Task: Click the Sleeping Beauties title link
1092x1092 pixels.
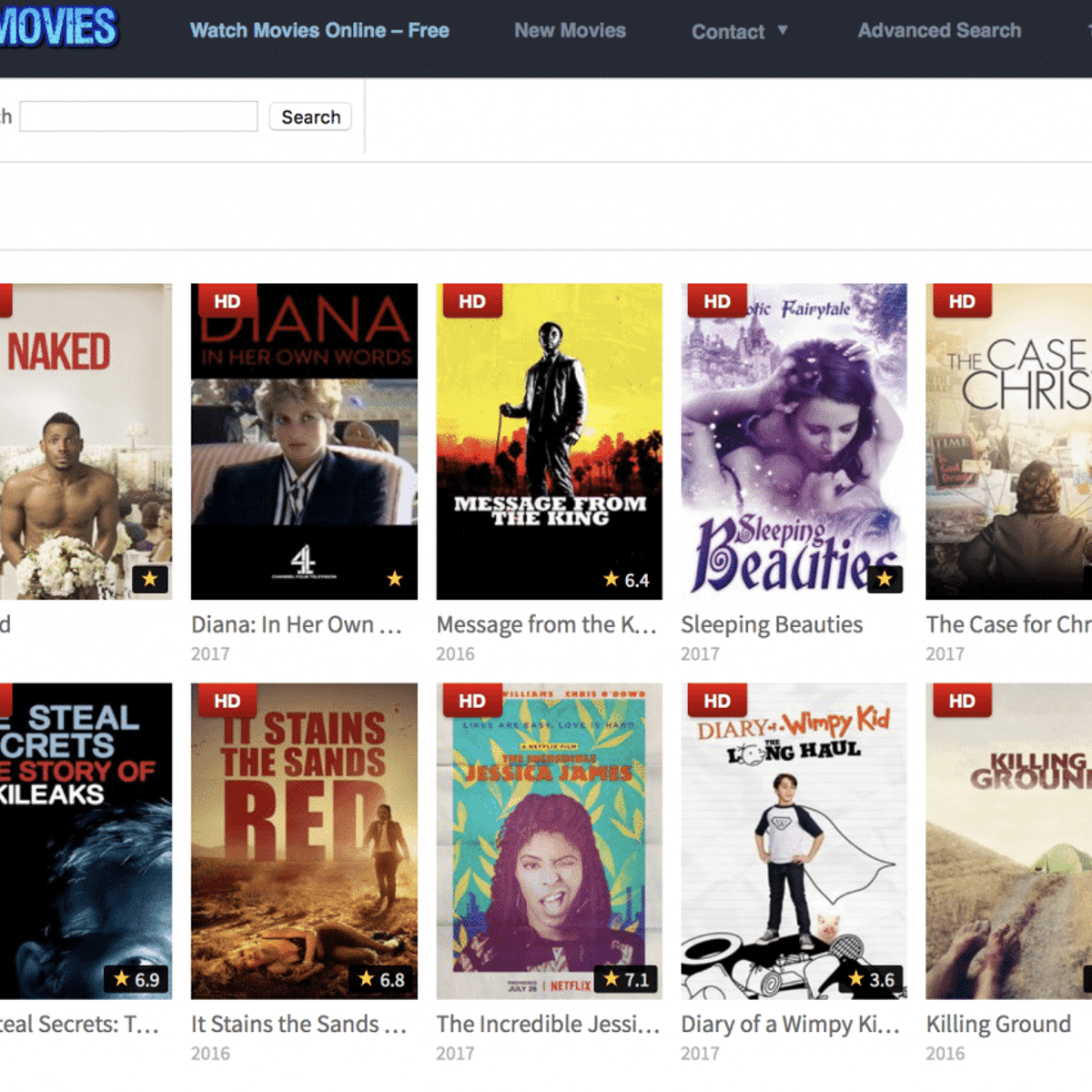Action: tap(771, 624)
